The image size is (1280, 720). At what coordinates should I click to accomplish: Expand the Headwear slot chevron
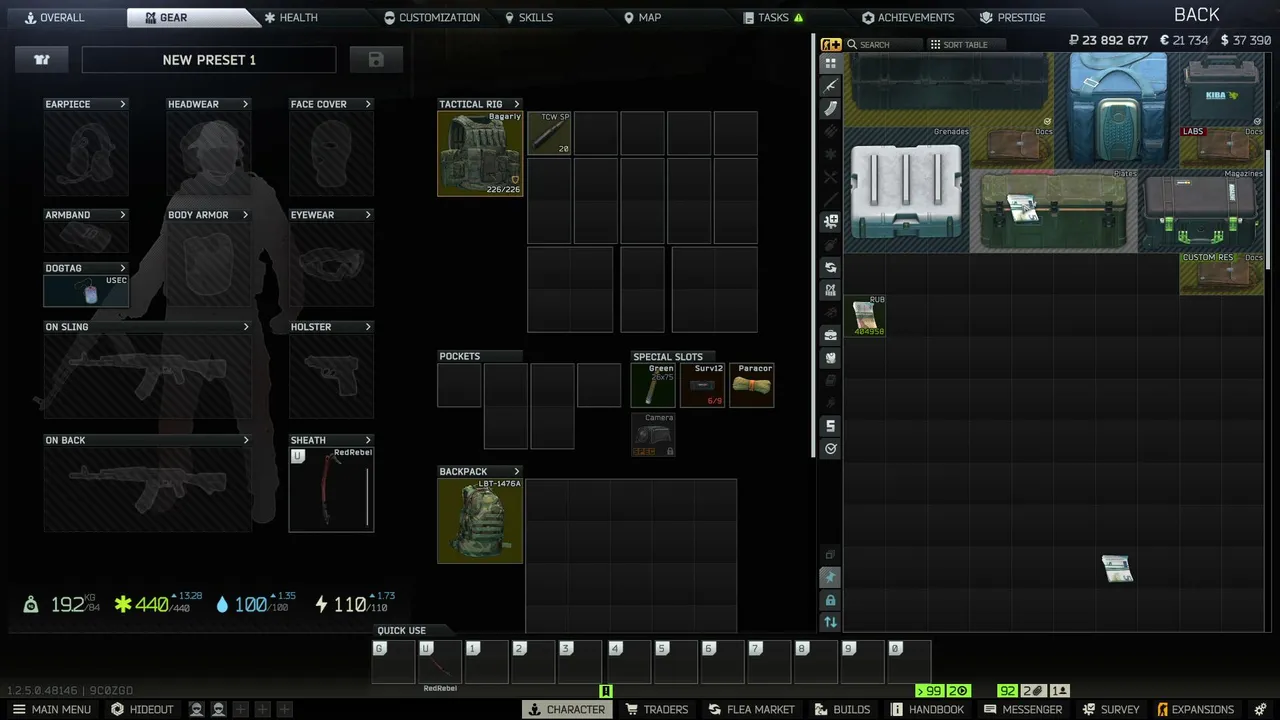pyautogui.click(x=245, y=104)
